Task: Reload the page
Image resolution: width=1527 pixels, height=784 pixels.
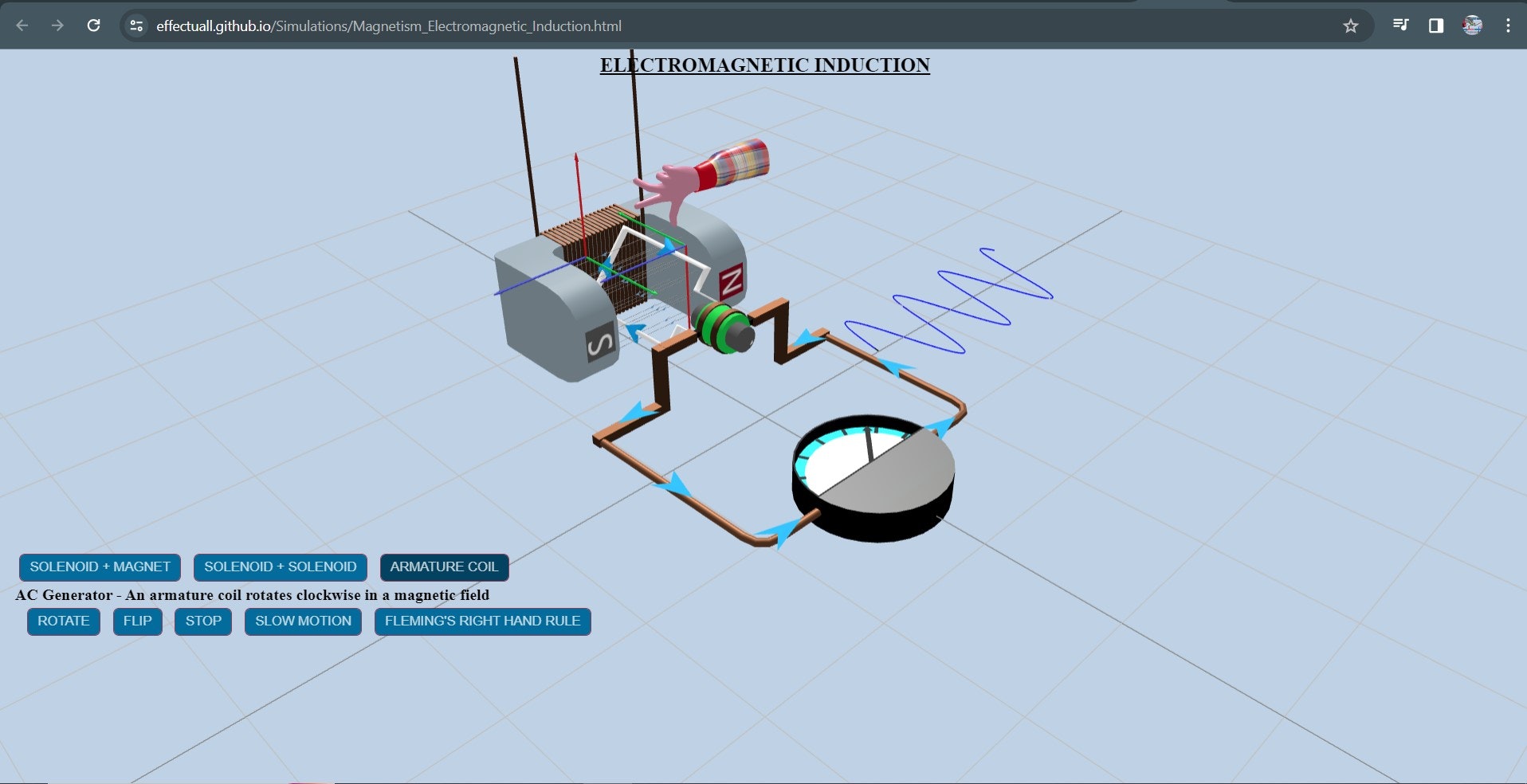Action: (93, 25)
